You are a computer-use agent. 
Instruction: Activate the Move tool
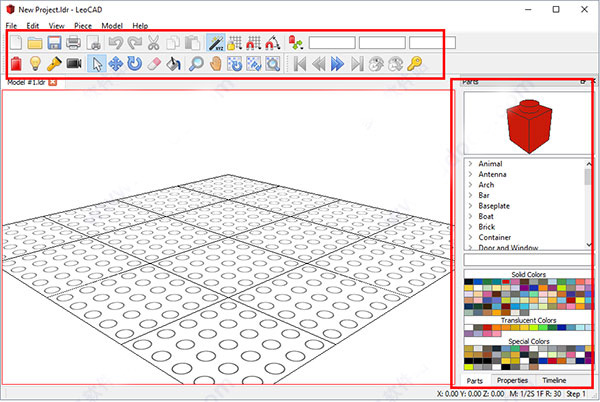click(x=114, y=64)
